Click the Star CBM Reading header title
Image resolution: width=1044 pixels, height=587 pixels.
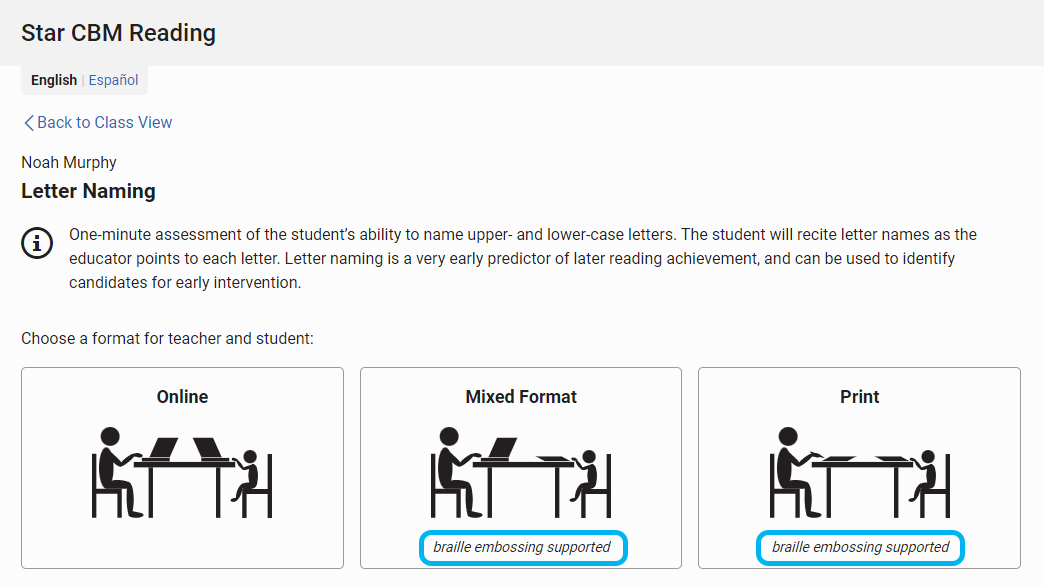pos(119,33)
